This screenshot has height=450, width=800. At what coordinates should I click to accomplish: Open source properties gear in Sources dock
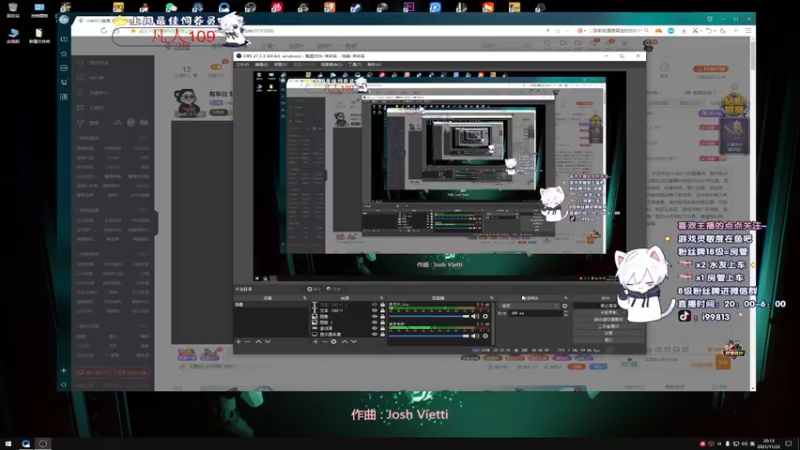334,341
